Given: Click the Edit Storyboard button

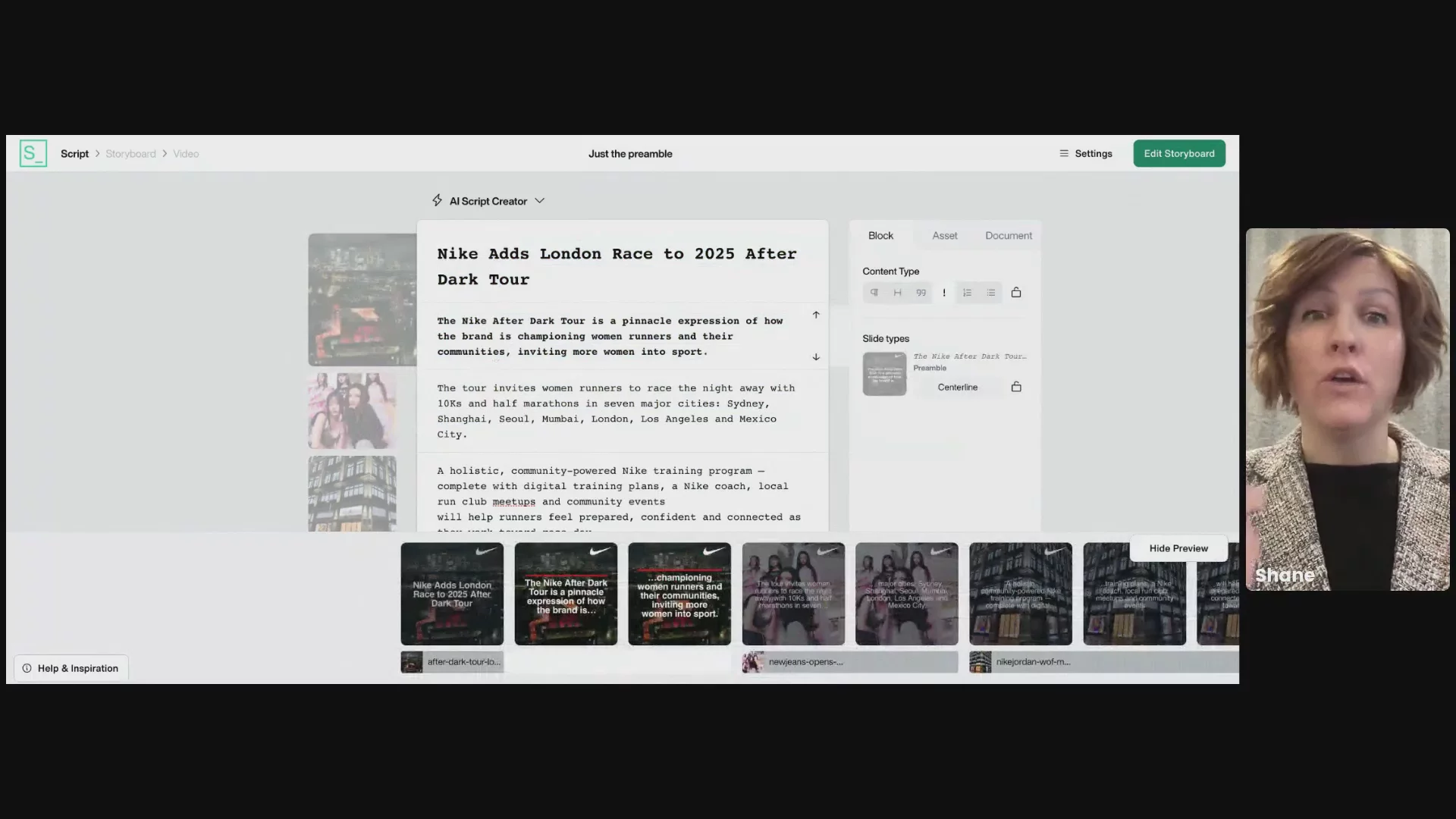Looking at the screenshot, I should [1179, 153].
